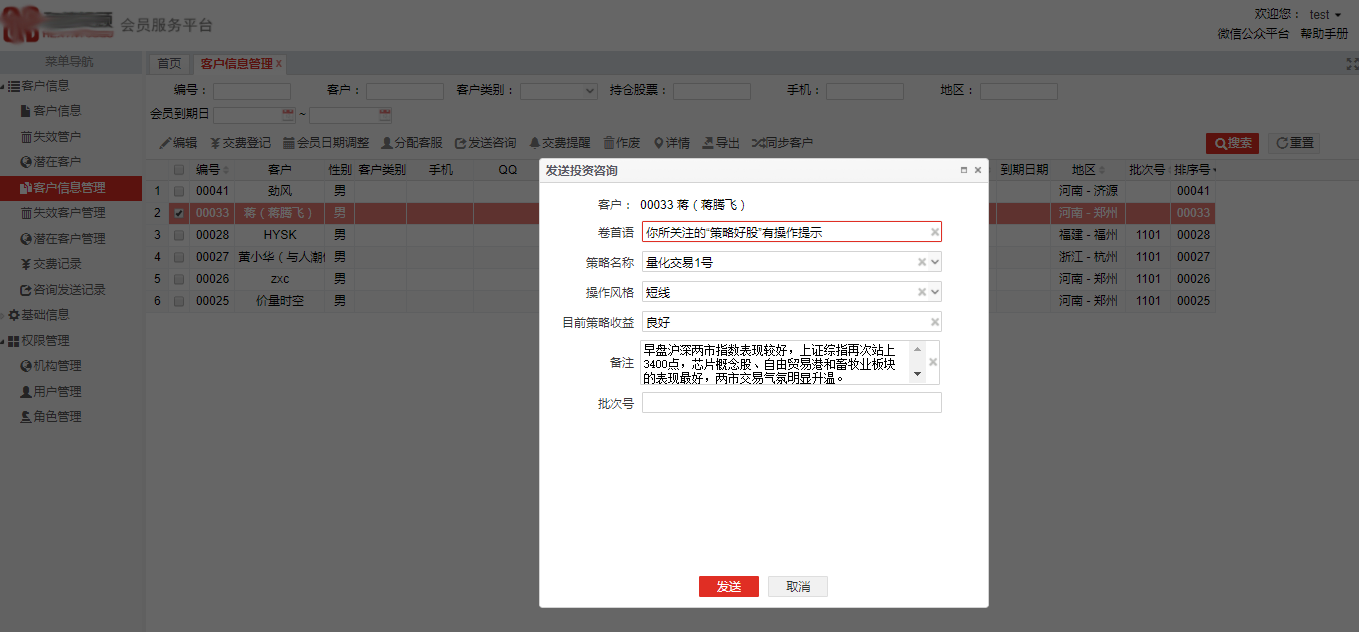
Task: Check the row checkbox for 00041 劲风
Action: point(179,191)
